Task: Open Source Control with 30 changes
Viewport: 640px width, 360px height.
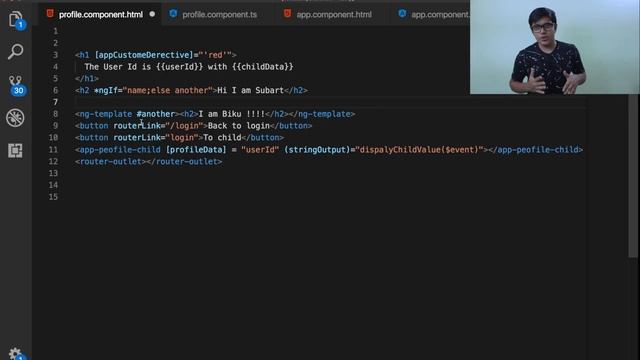Action: [x=16, y=85]
